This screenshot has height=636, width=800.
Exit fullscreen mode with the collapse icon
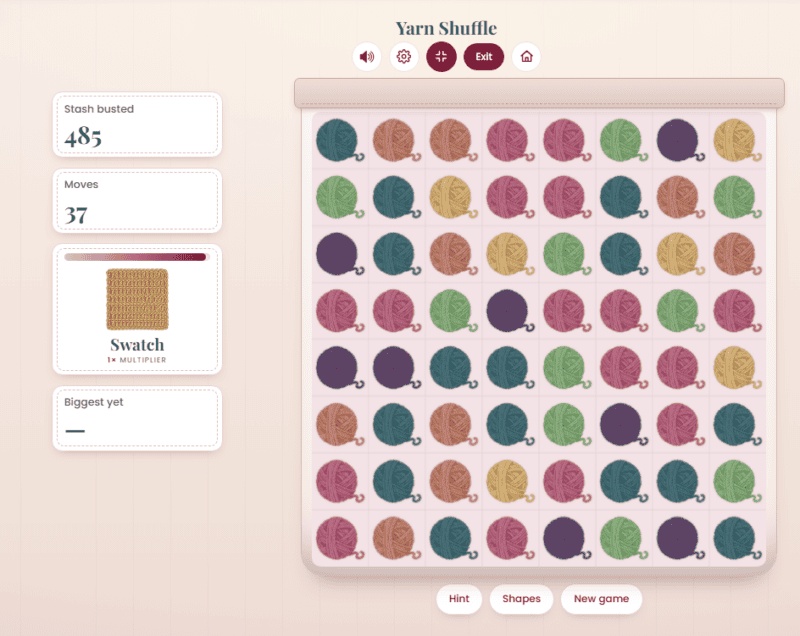click(x=441, y=57)
